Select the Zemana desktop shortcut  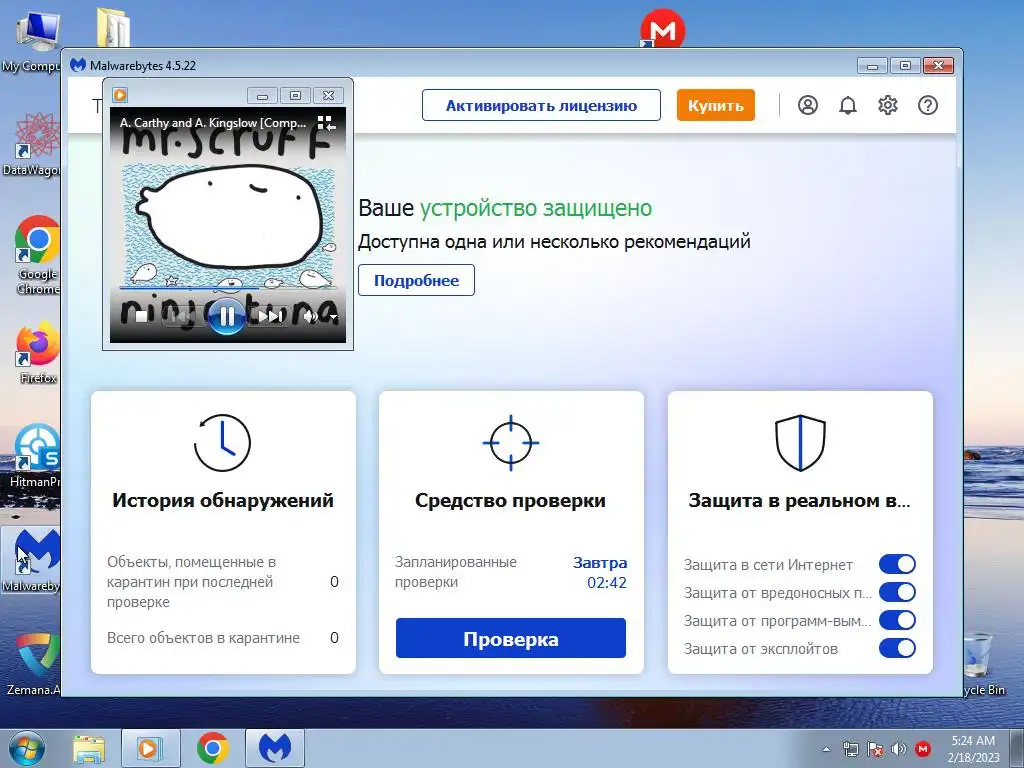tap(33, 663)
